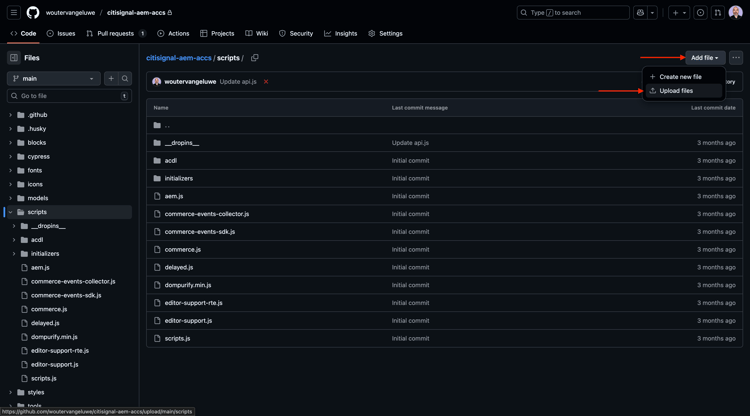Switch to the Insights tab

click(341, 33)
